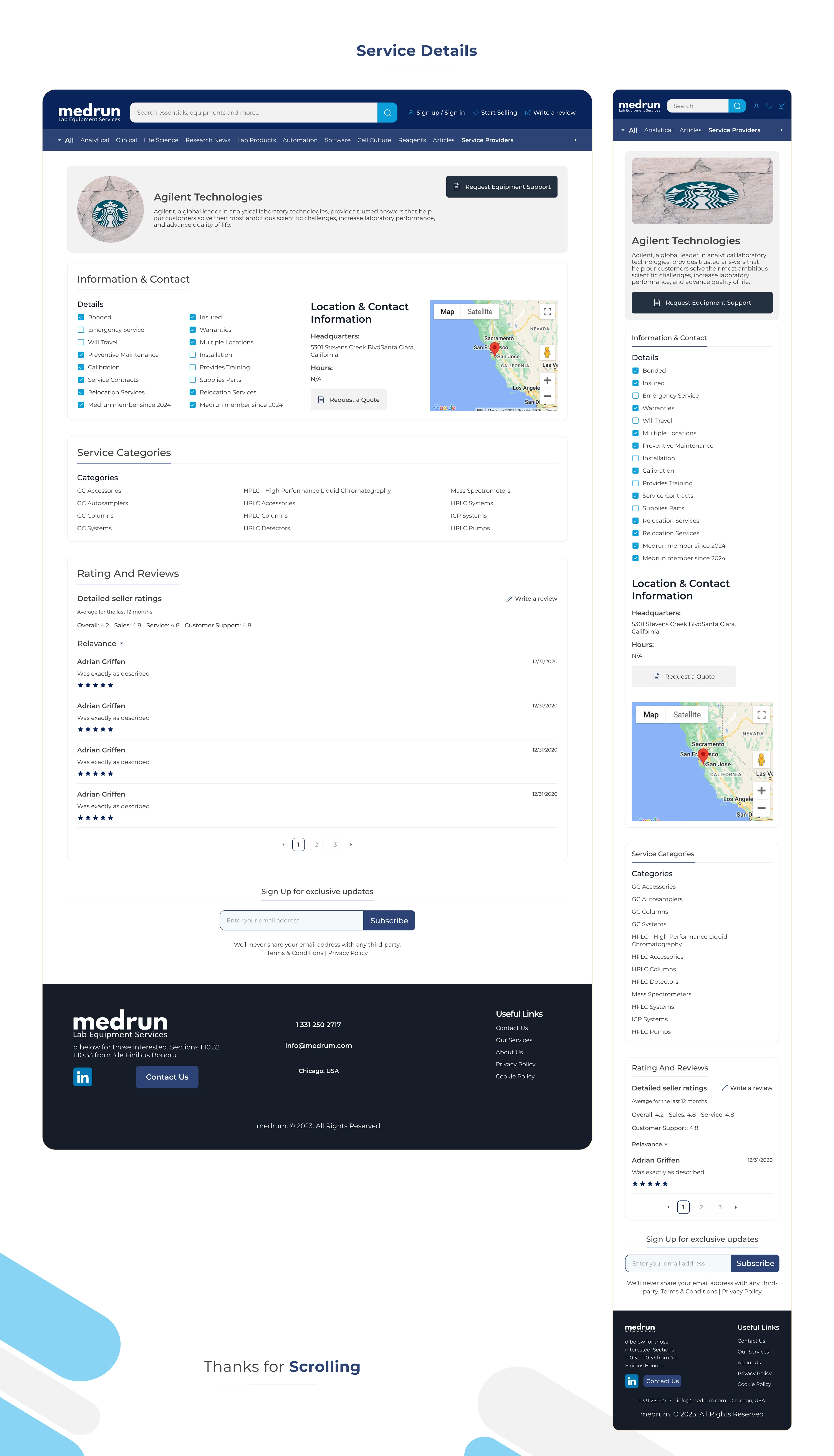Toggle Provides Training in desktop Details
Image resolution: width=834 pixels, height=1456 pixels.
192,368
